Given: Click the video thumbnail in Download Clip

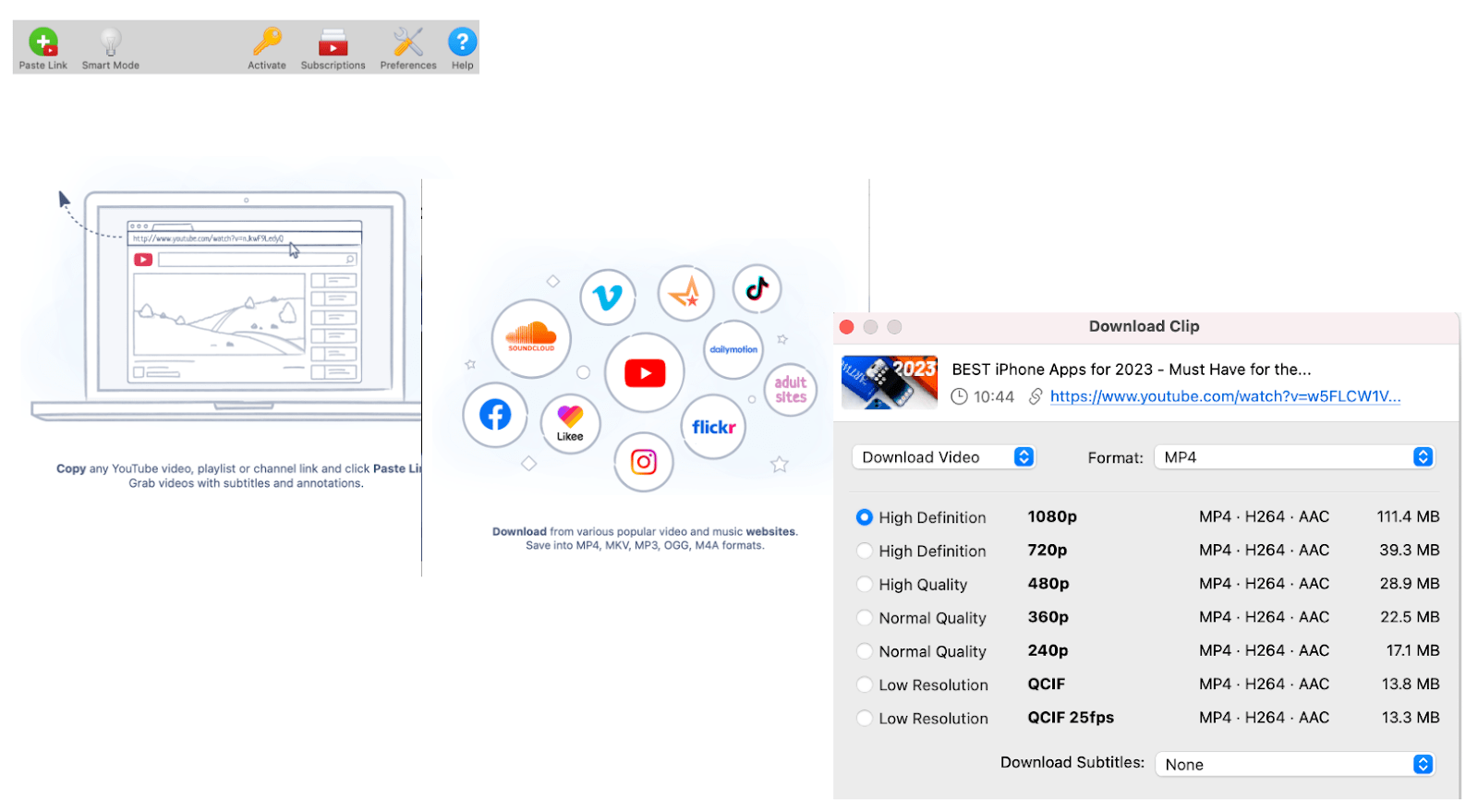Looking at the screenshot, I should [890, 382].
